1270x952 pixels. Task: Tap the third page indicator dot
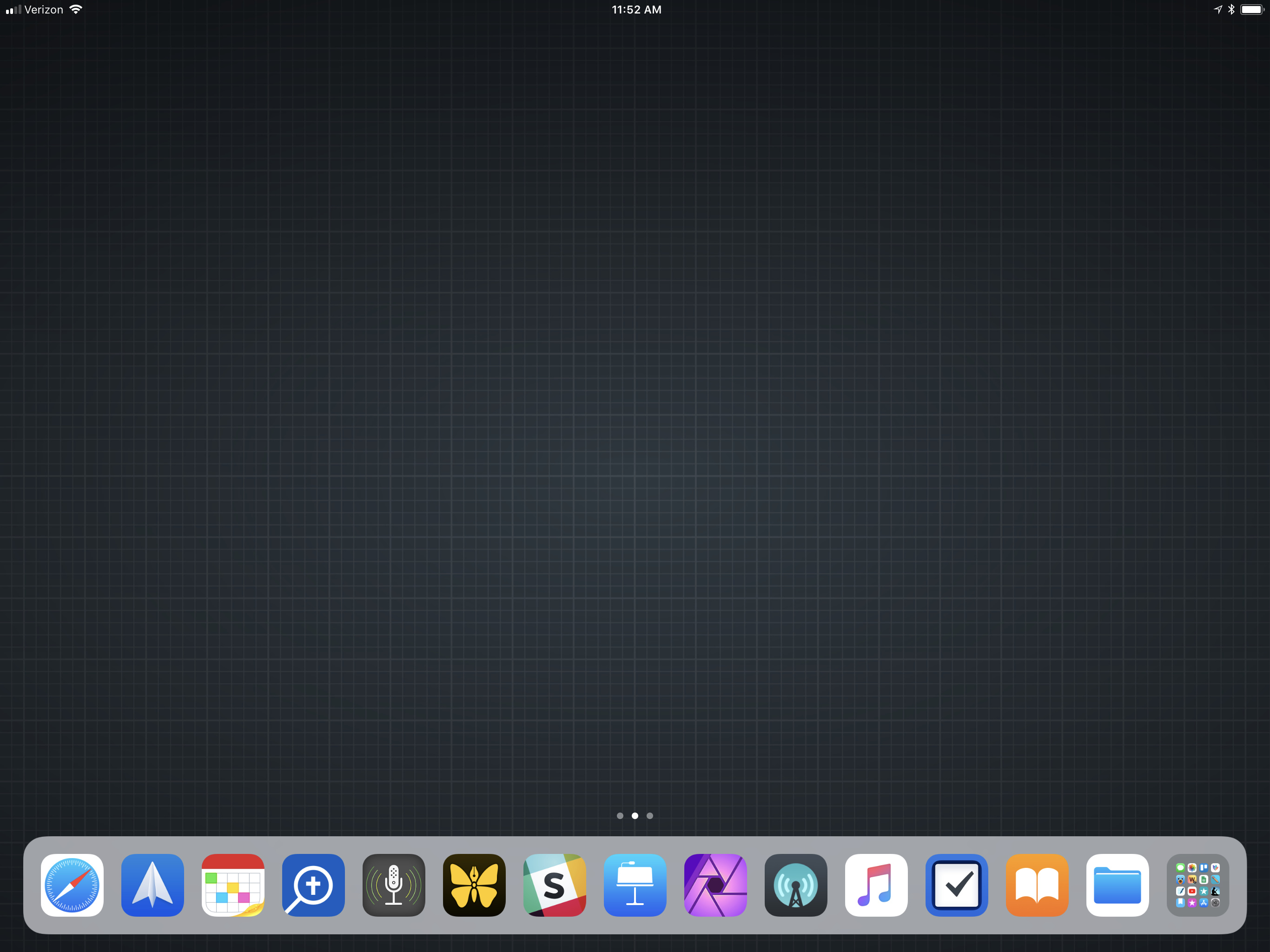pos(650,815)
